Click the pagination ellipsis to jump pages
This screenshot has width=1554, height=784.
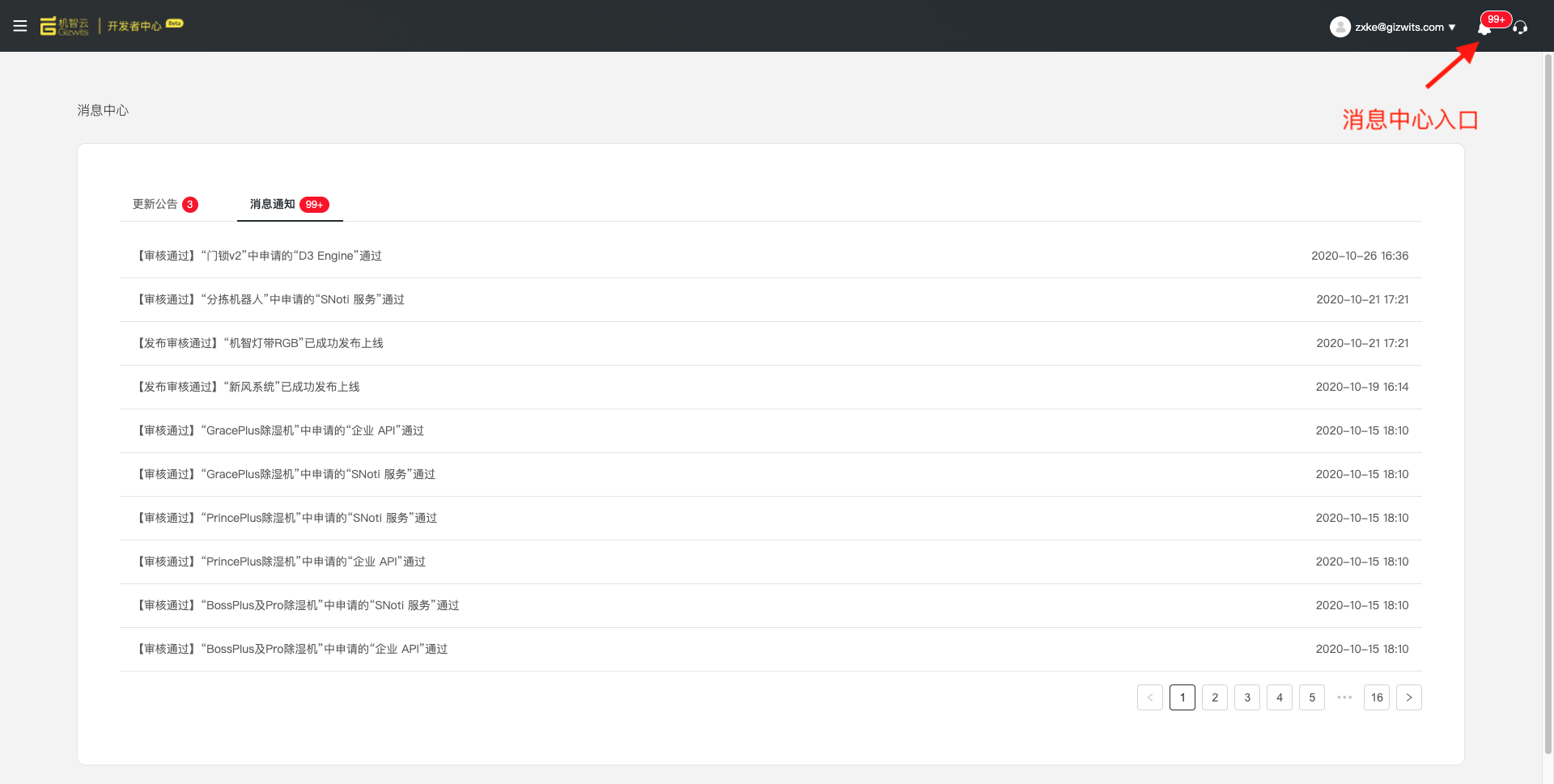(1344, 697)
